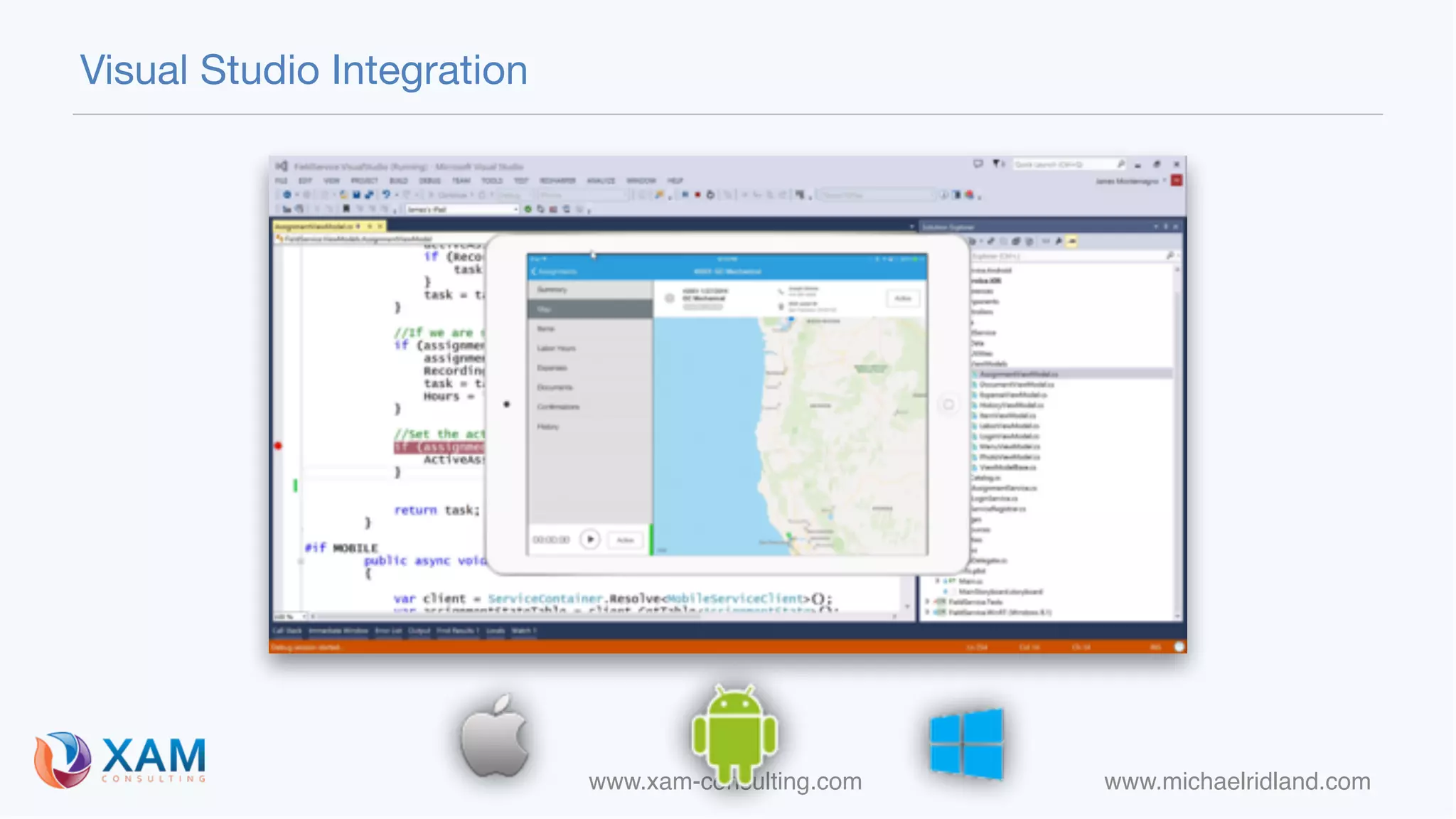
Task: Click the map view in the iPad app
Action: pos(791,436)
